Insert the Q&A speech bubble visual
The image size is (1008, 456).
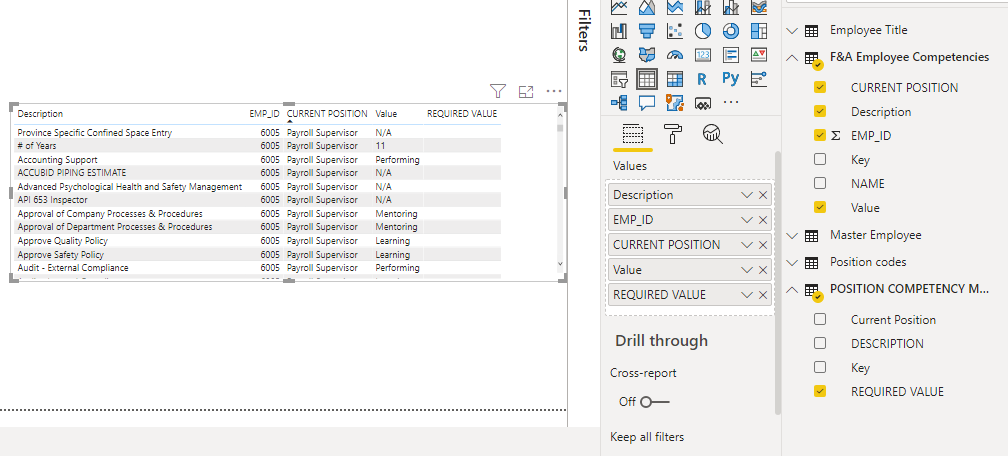point(647,103)
